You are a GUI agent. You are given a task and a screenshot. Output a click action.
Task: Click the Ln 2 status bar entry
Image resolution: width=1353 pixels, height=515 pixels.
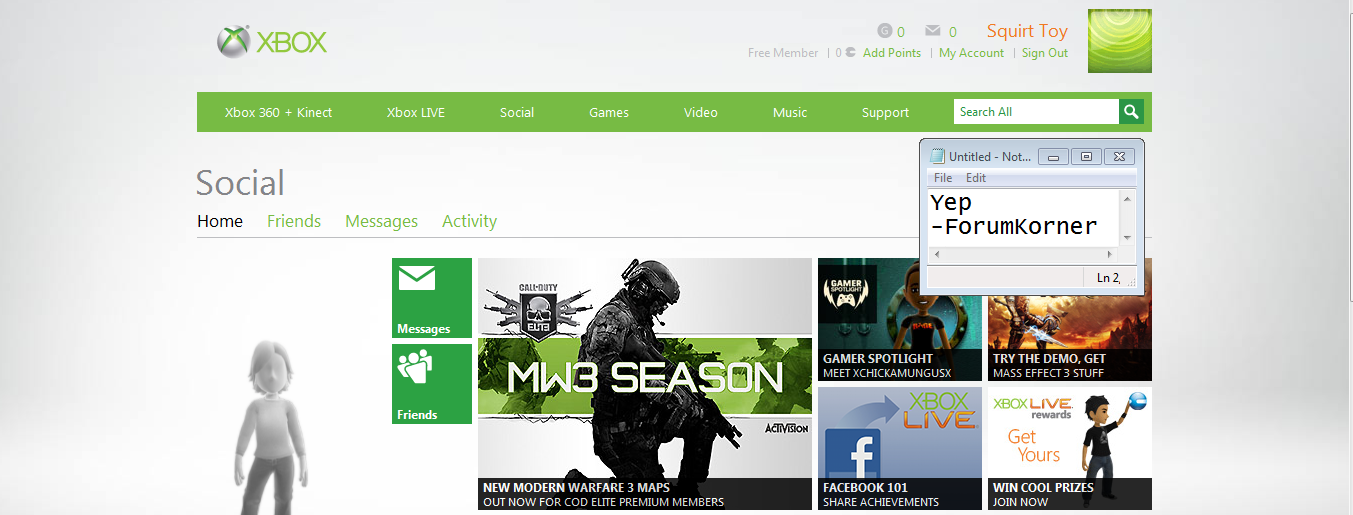point(1108,278)
